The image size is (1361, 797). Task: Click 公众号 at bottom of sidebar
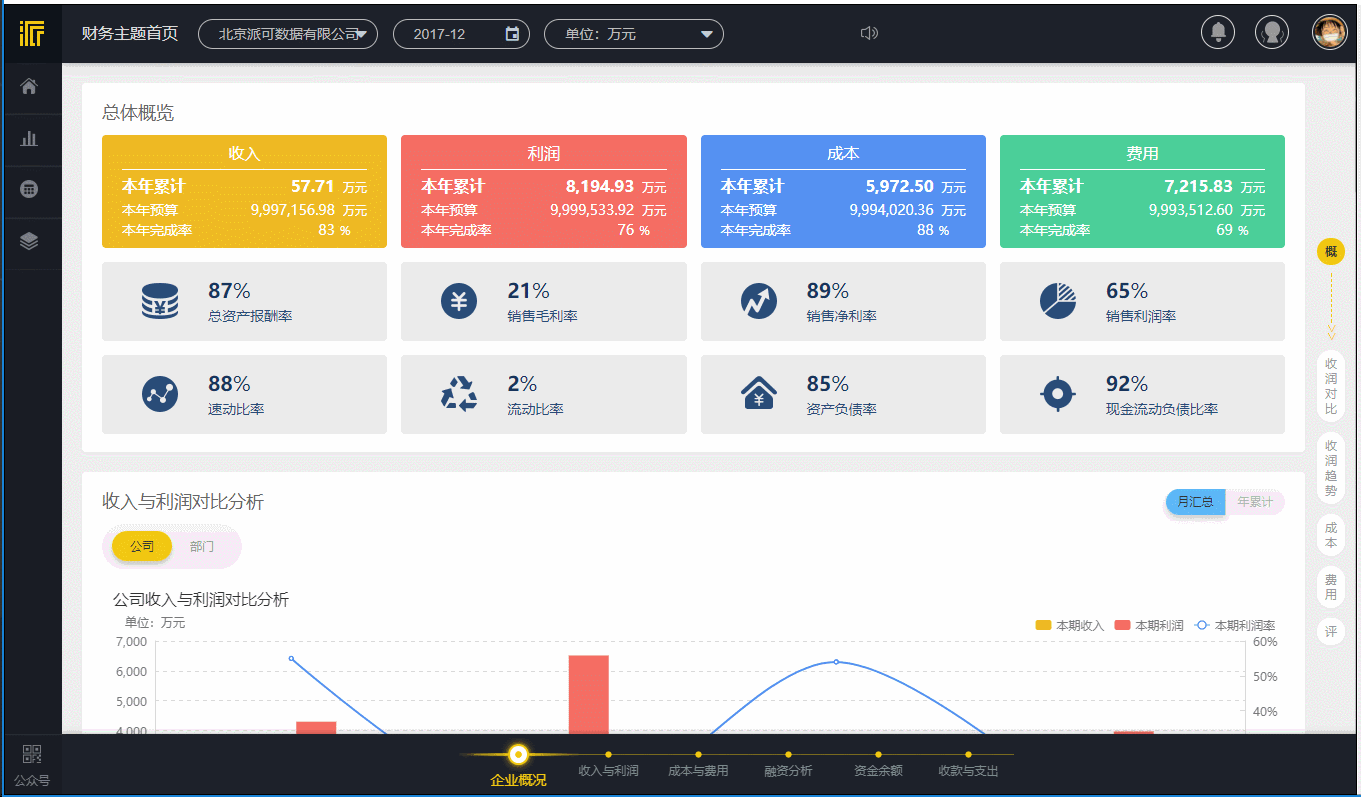tap(31, 765)
